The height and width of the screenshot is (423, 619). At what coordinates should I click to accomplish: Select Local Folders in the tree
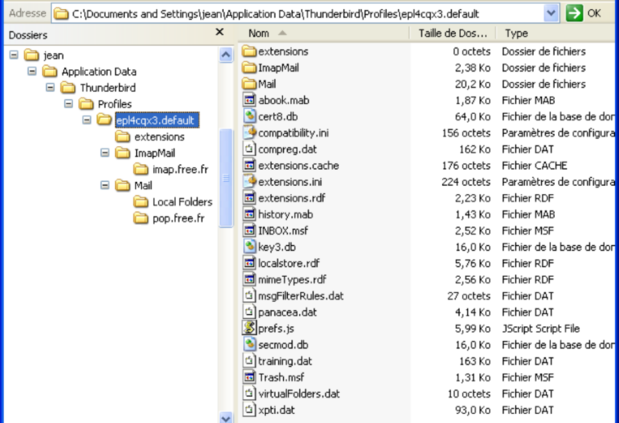pyautogui.click(x=181, y=202)
